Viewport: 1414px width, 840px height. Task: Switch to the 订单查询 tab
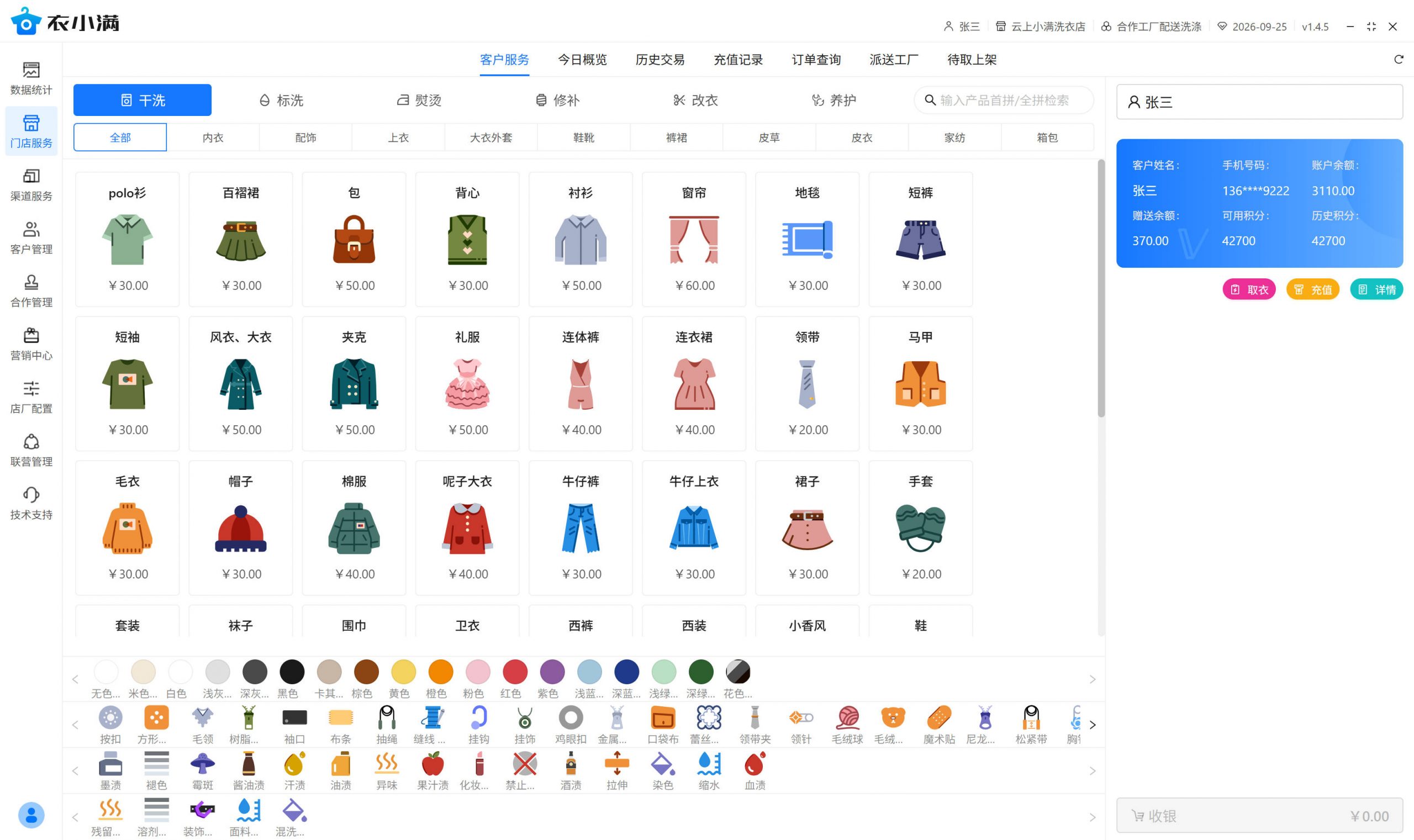[x=816, y=60]
